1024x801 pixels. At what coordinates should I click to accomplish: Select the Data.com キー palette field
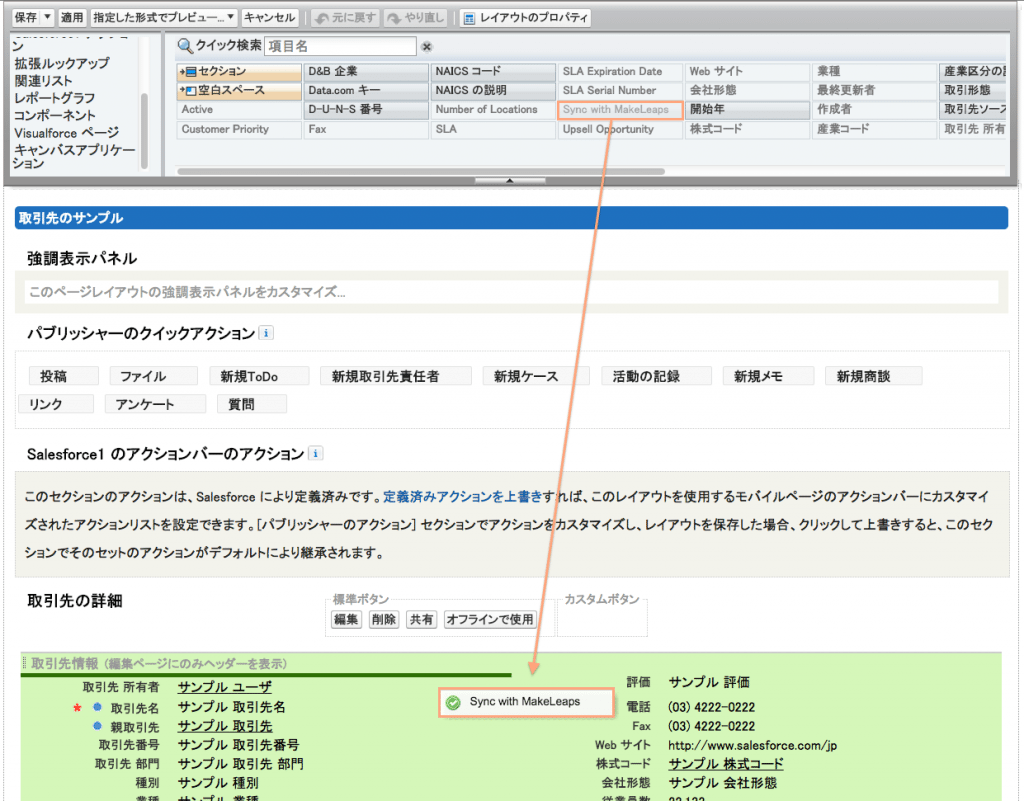coord(366,90)
